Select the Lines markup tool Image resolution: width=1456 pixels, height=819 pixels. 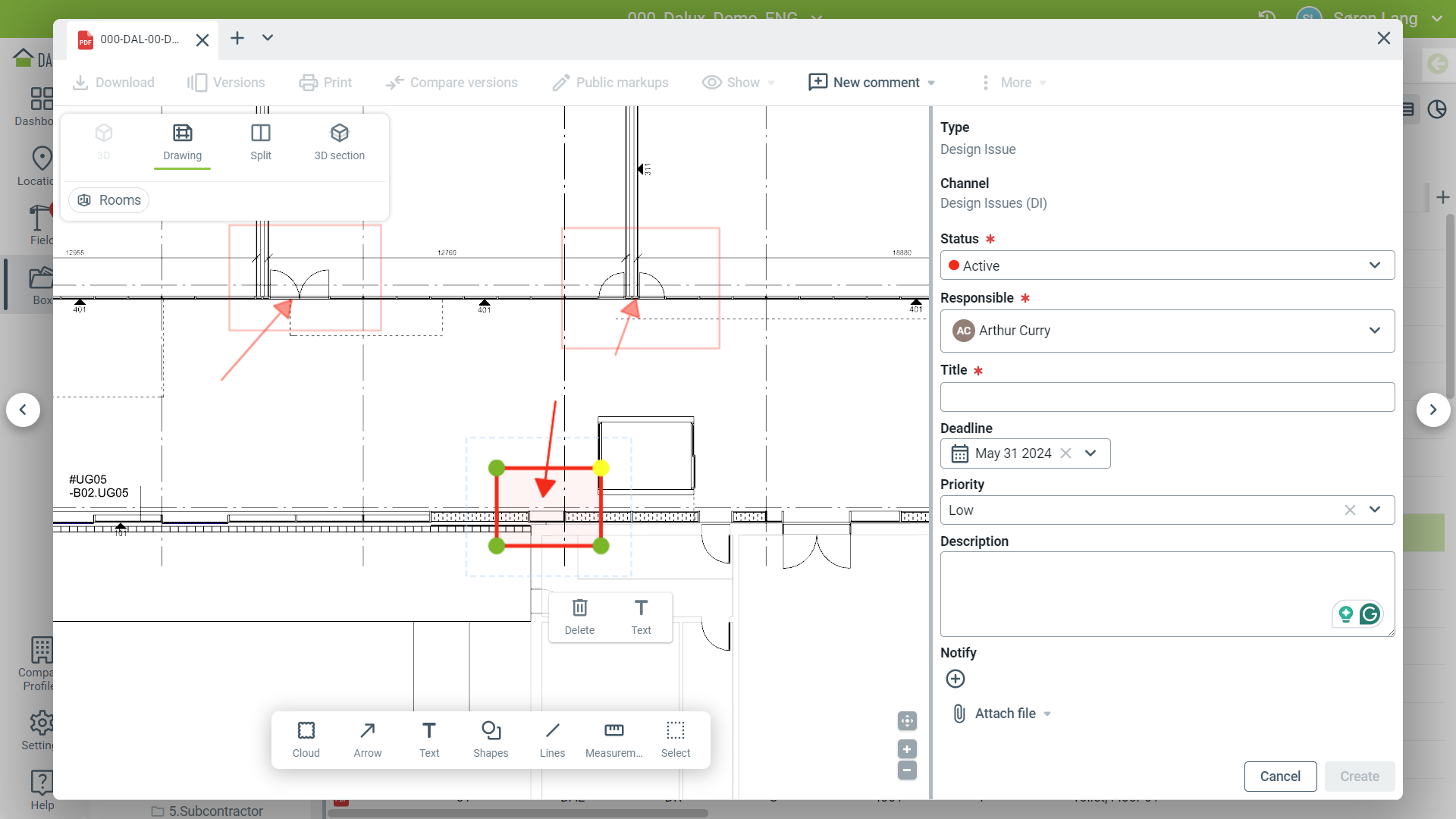click(x=552, y=739)
